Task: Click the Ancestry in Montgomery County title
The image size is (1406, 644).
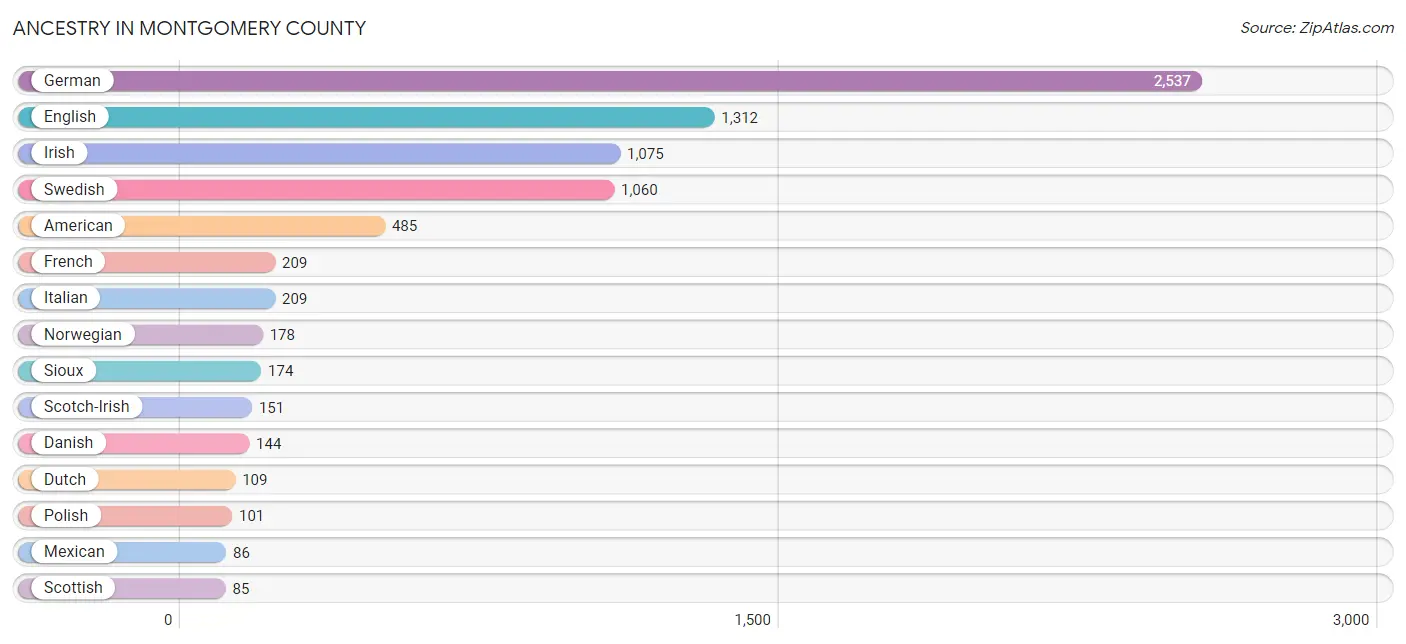Action: coord(189,28)
